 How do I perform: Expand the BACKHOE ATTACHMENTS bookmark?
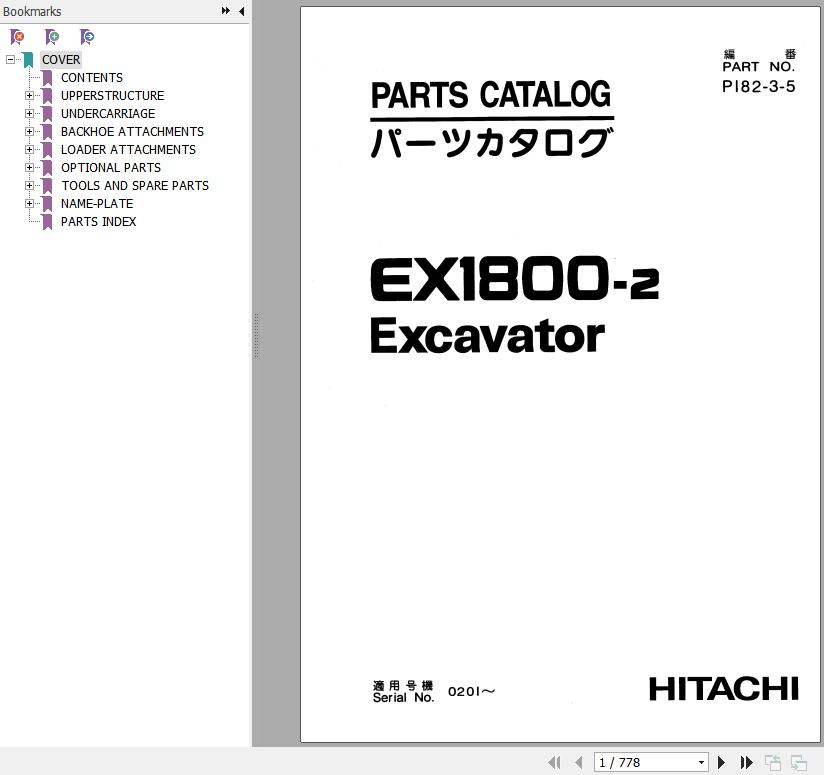(29, 131)
